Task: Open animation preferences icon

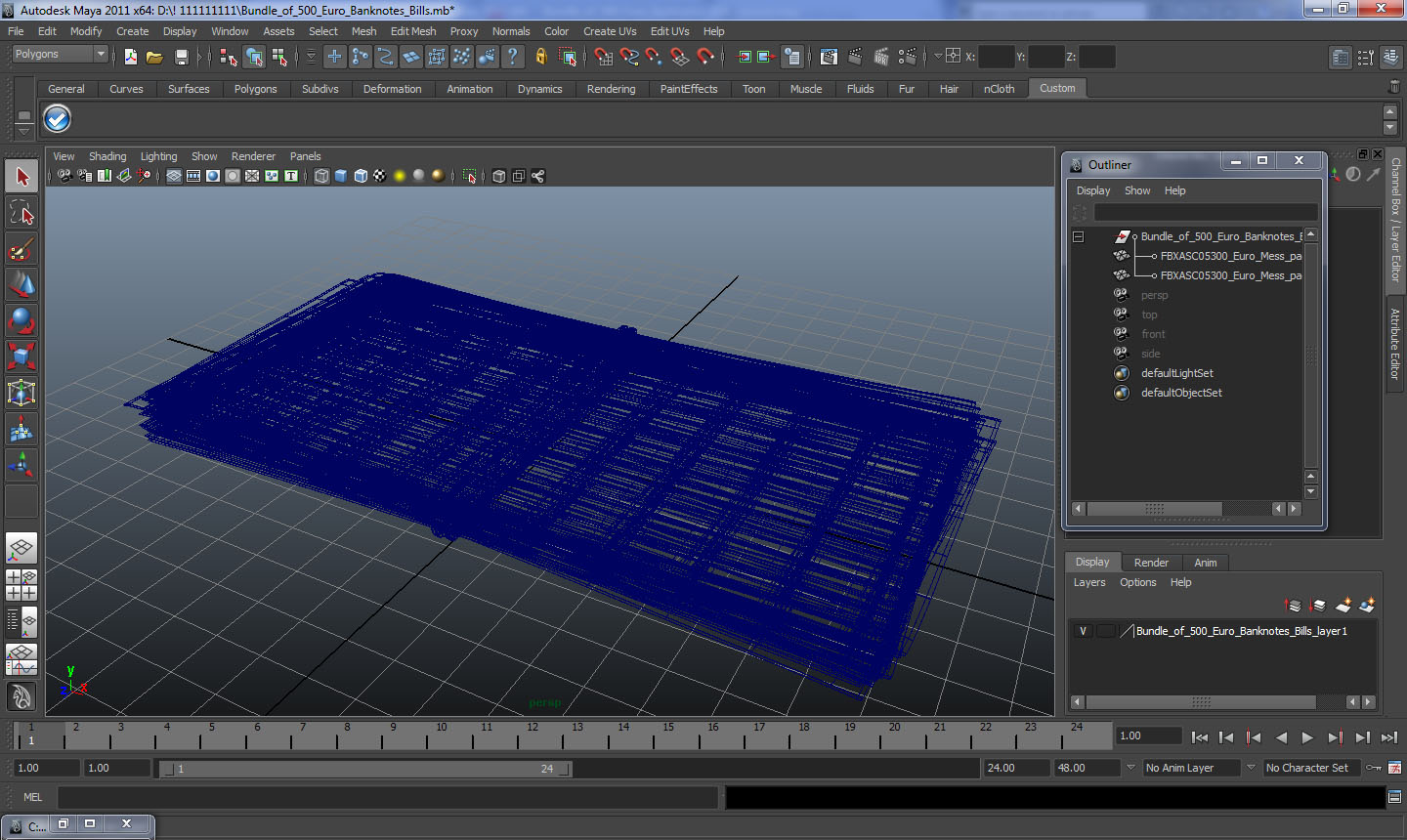Action: click(x=1395, y=768)
